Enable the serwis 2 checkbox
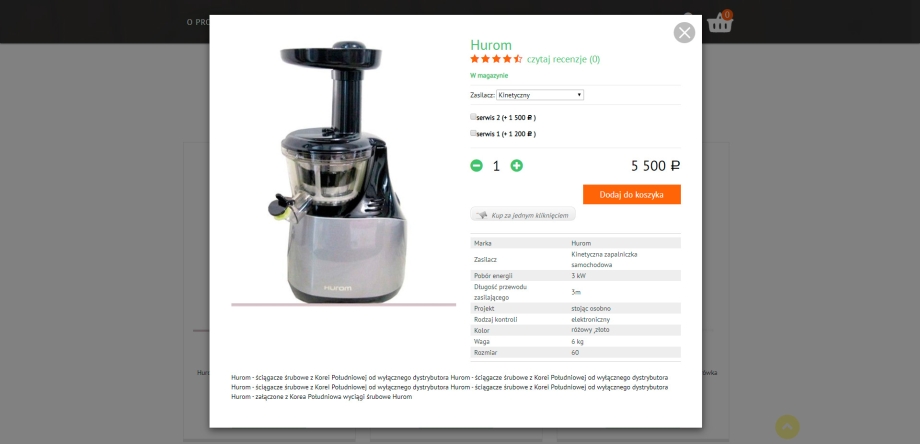Image resolution: width=920 pixels, height=444 pixels. 473,117
